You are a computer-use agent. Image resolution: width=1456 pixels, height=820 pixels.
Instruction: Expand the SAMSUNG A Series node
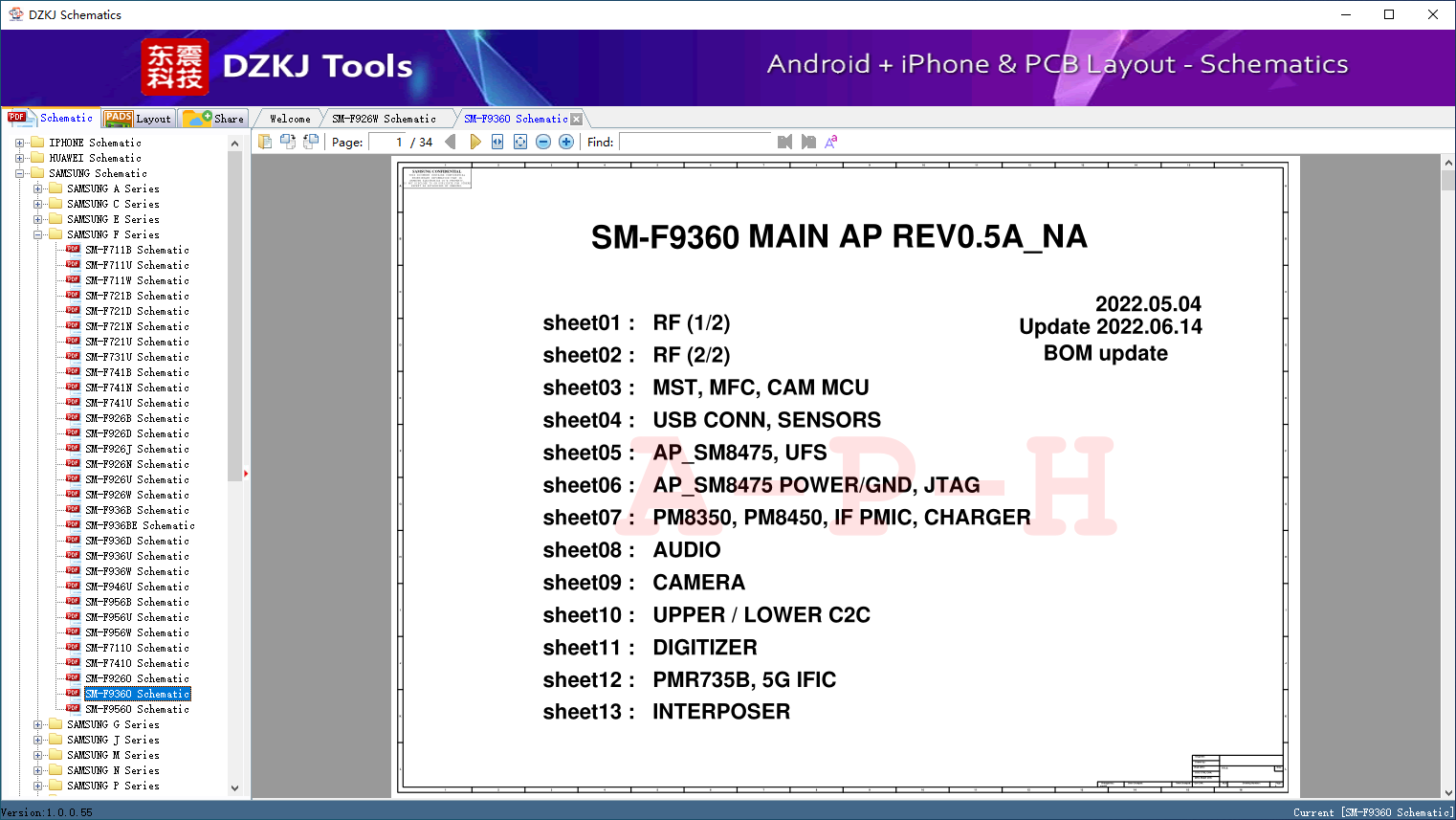37,188
